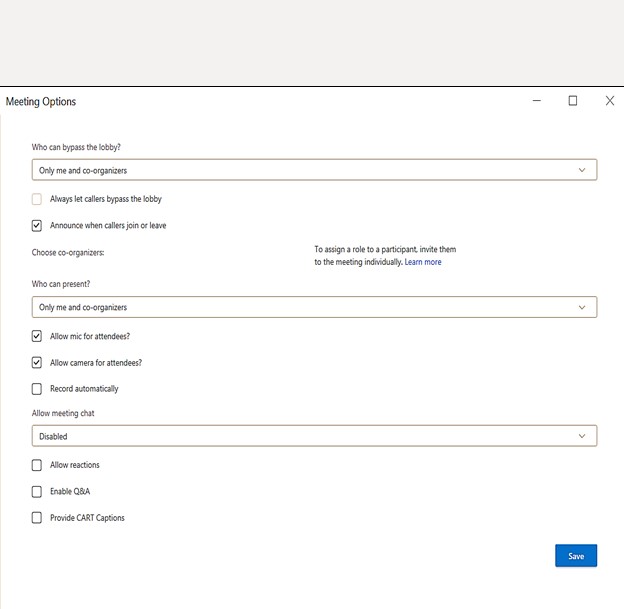The height and width of the screenshot is (609, 624).
Task: Enable 'Record automatically' checkbox
Action: click(x=37, y=388)
